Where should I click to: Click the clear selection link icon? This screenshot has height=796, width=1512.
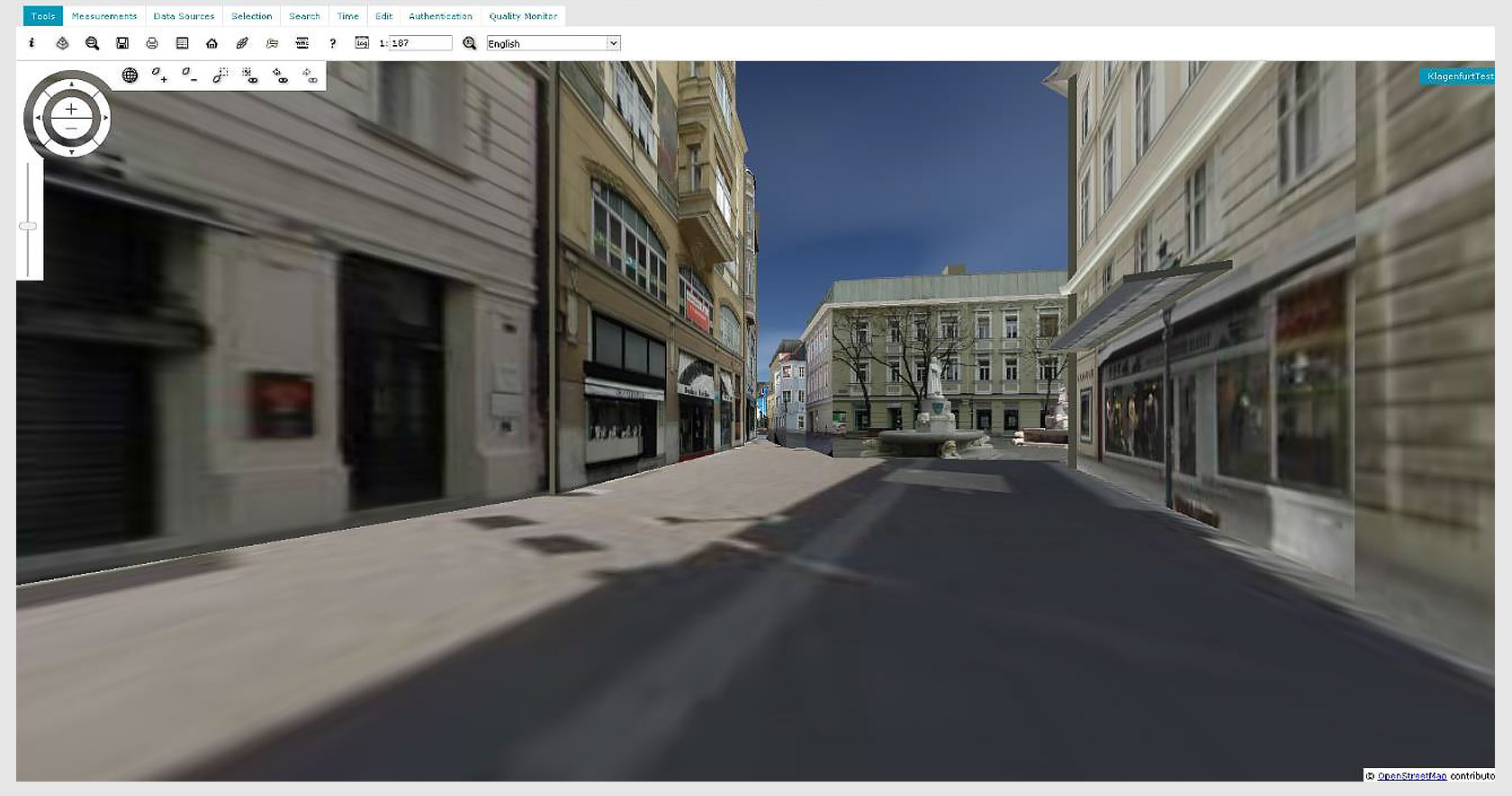[x=250, y=76]
